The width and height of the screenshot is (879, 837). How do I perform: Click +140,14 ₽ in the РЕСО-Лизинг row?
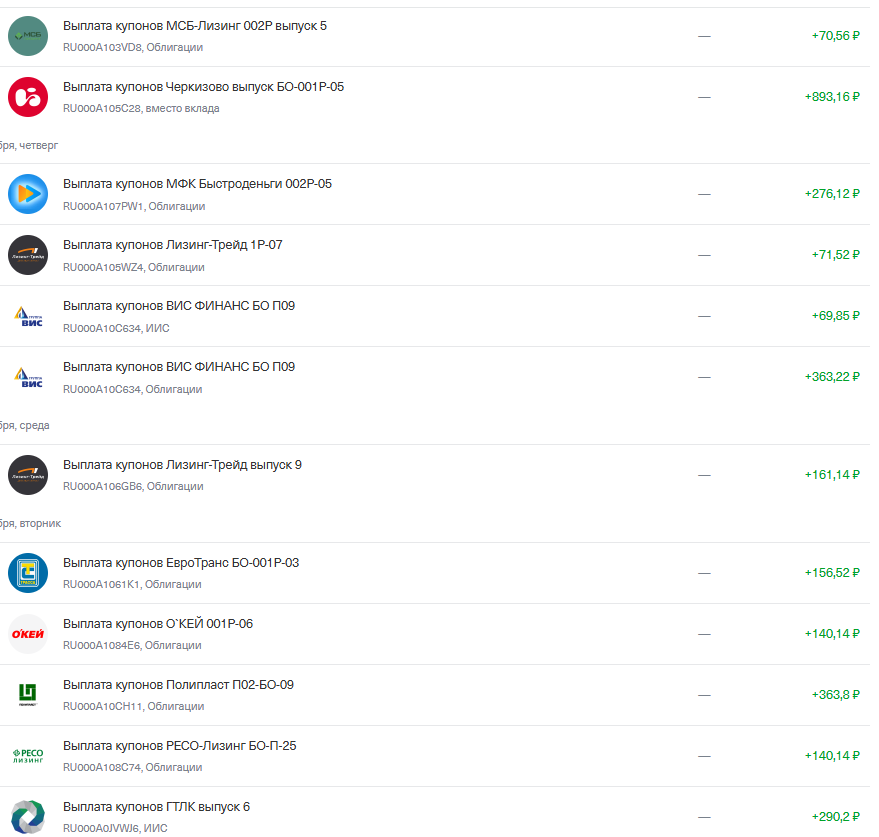[832, 756]
